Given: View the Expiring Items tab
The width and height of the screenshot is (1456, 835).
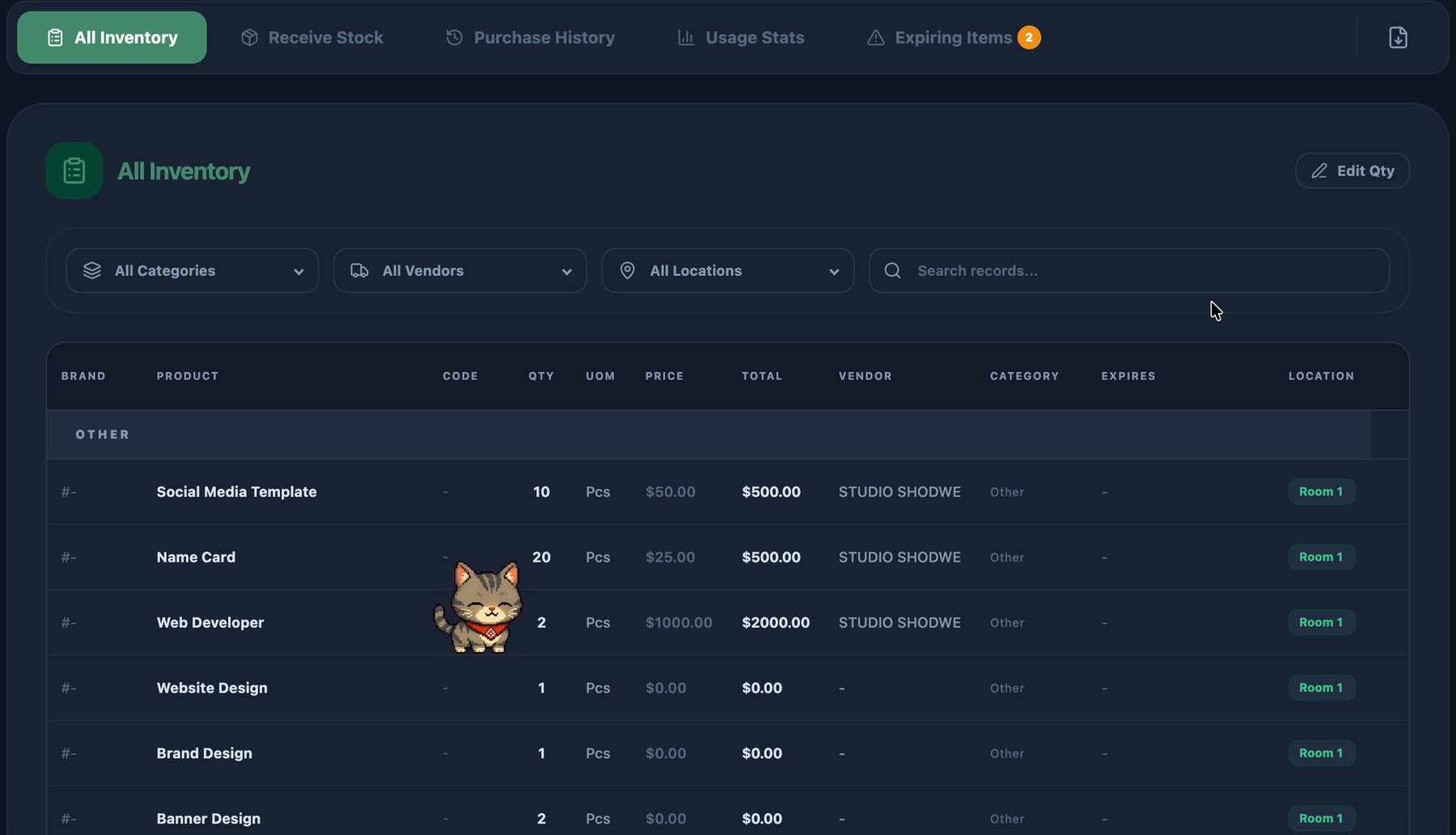Looking at the screenshot, I should 953,37.
